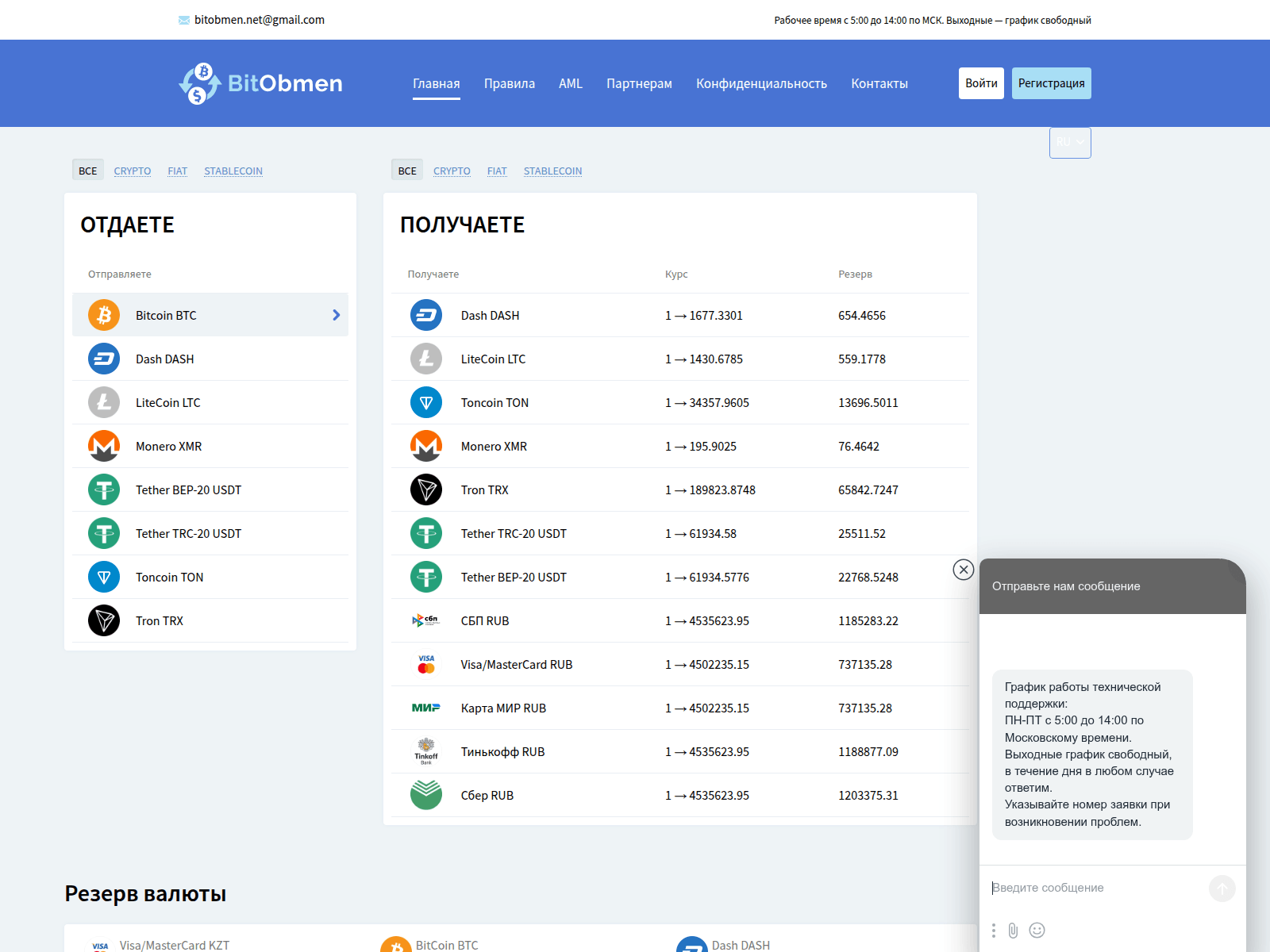
Task: Click the chat message input field
Action: click(1096, 888)
